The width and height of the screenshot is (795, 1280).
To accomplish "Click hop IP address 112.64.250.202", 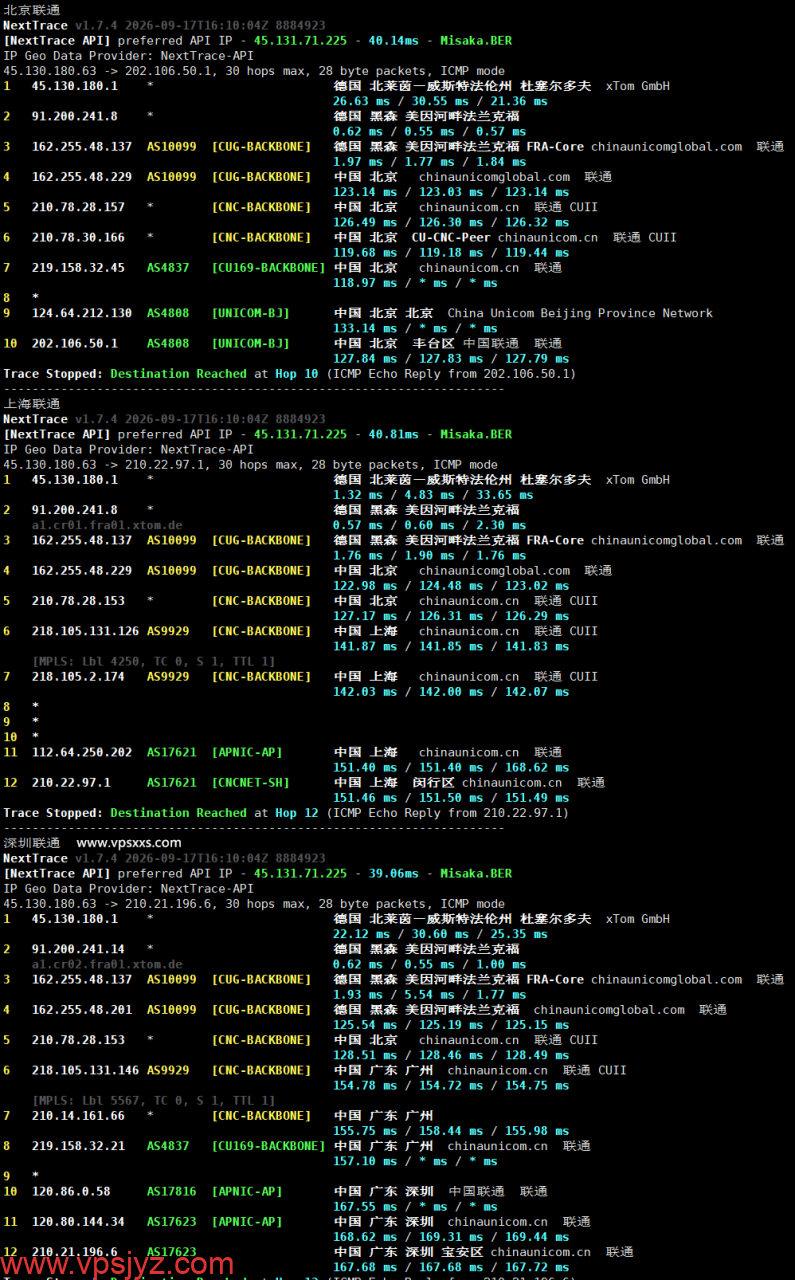I will coord(82,752).
